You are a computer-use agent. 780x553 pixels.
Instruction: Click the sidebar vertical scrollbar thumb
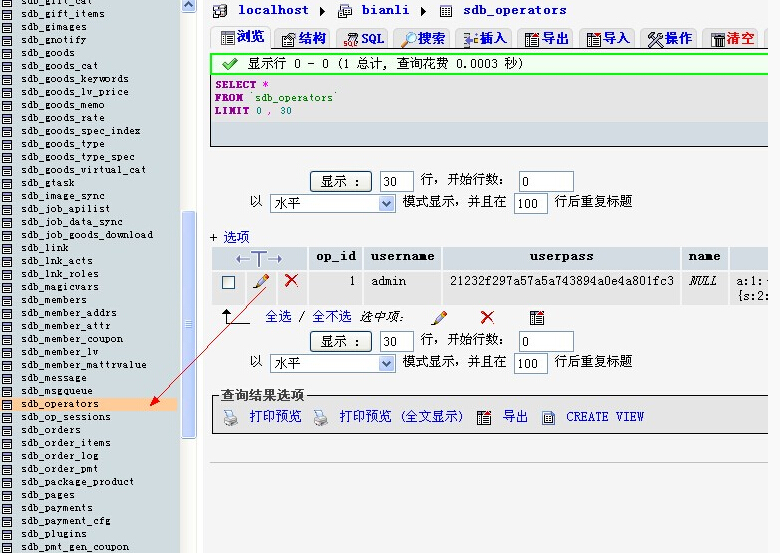[x=188, y=325]
